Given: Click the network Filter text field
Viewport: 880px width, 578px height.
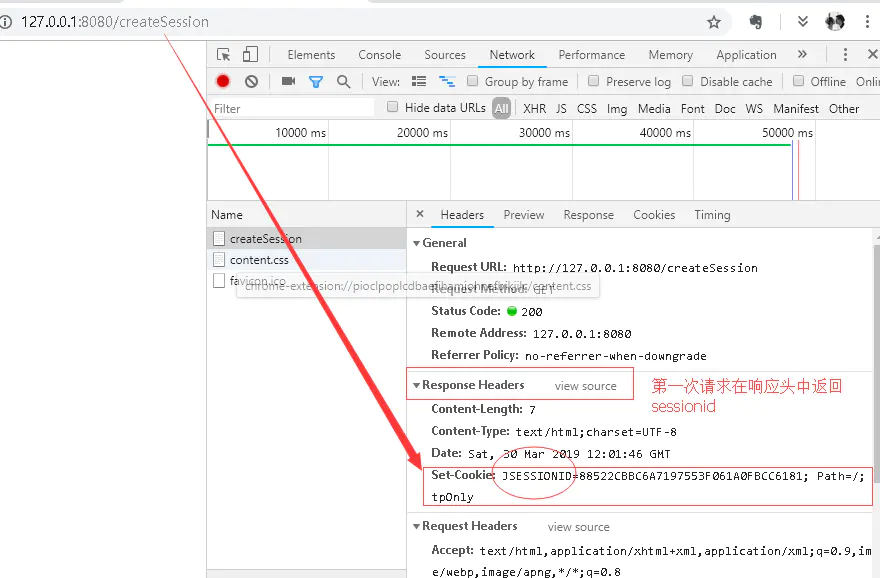Looking at the screenshot, I should (292, 108).
